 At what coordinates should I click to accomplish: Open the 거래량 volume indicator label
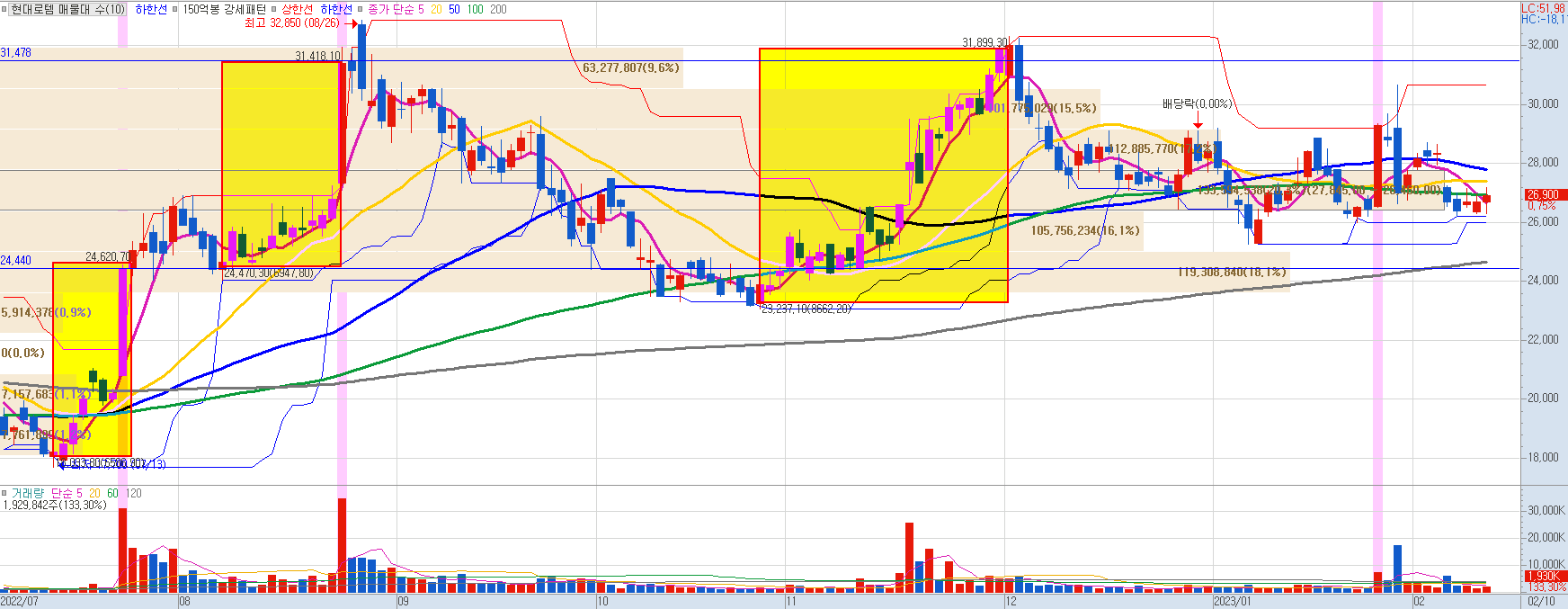click(x=27, y=493)
